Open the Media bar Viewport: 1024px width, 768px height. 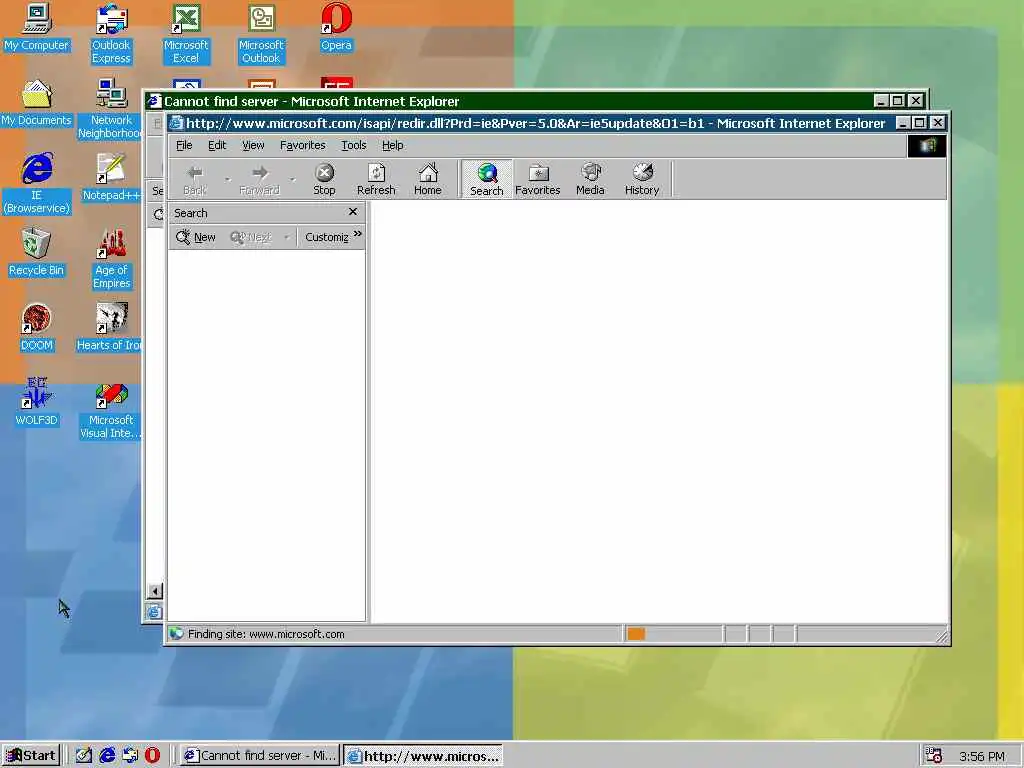pos(590,179)
